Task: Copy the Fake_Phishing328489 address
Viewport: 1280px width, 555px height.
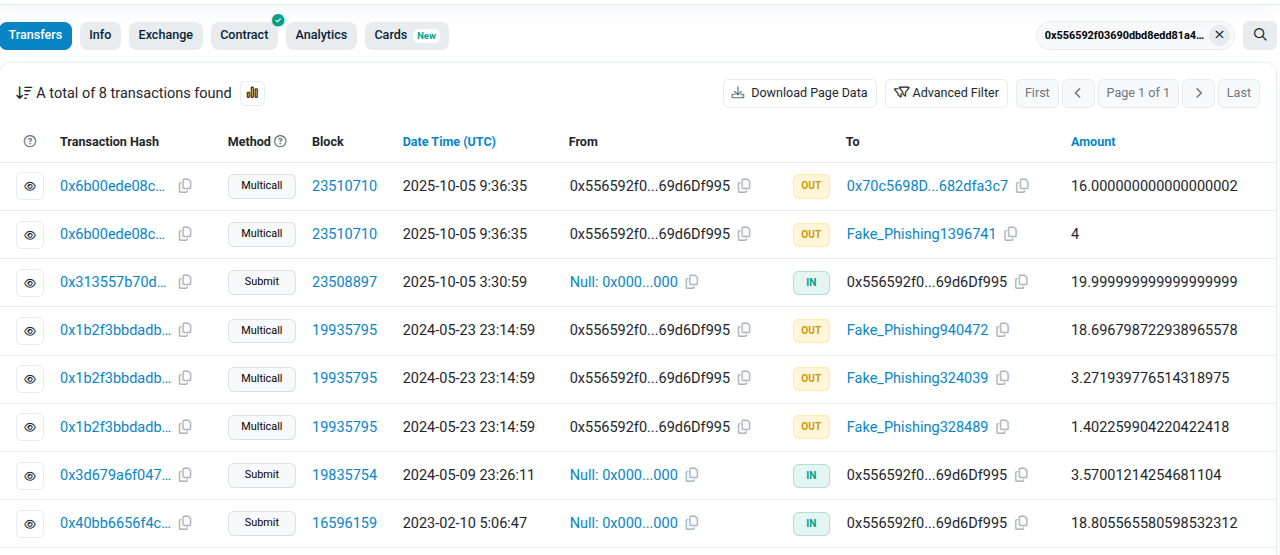Action: coord(1002,427)
